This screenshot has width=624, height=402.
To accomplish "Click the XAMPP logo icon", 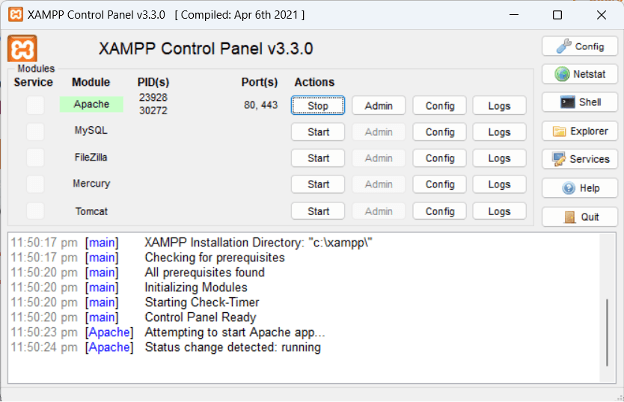I will (x=22, y=49).
